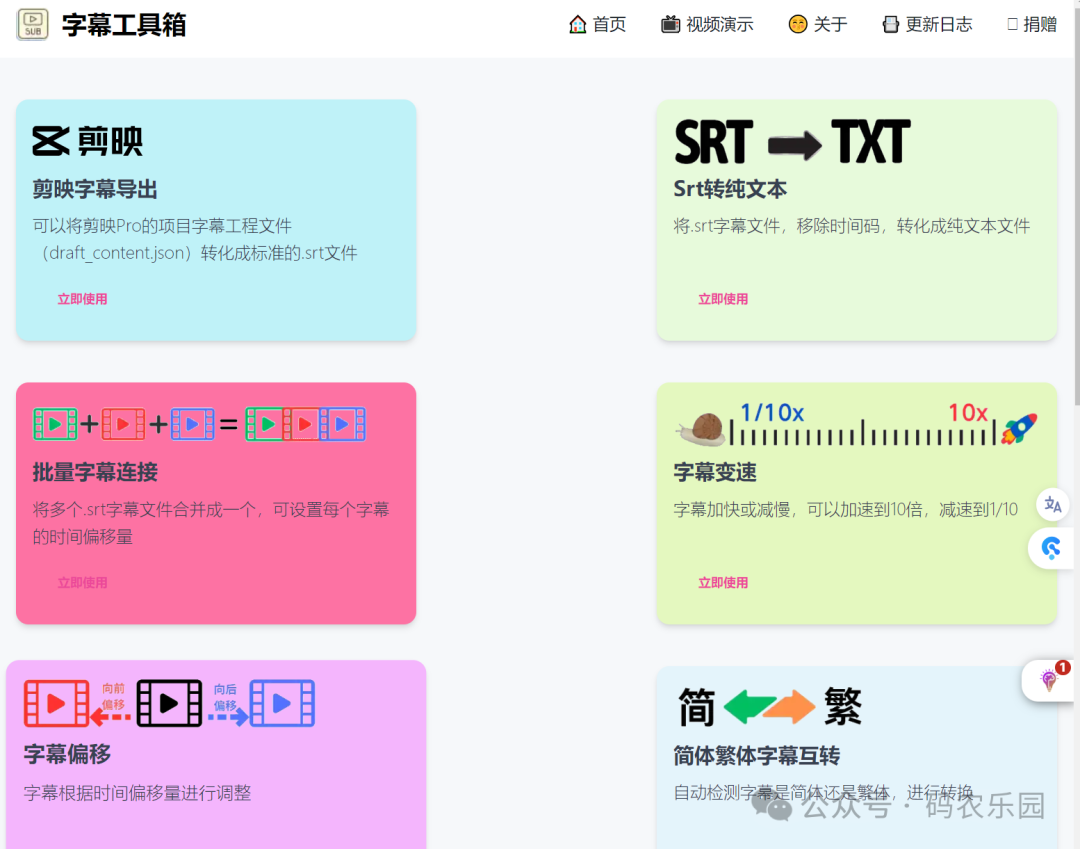
Task: Open the lightbulb icon with notification badge
Action: point(1047,681)
